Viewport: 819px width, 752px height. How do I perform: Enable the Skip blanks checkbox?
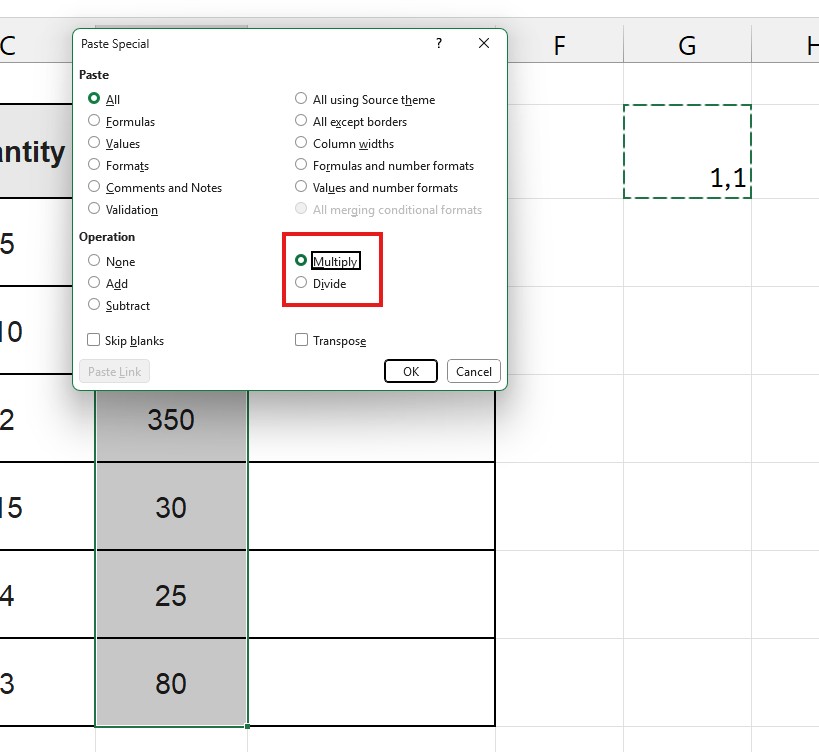pyautogui.click(x=93, y=340)
